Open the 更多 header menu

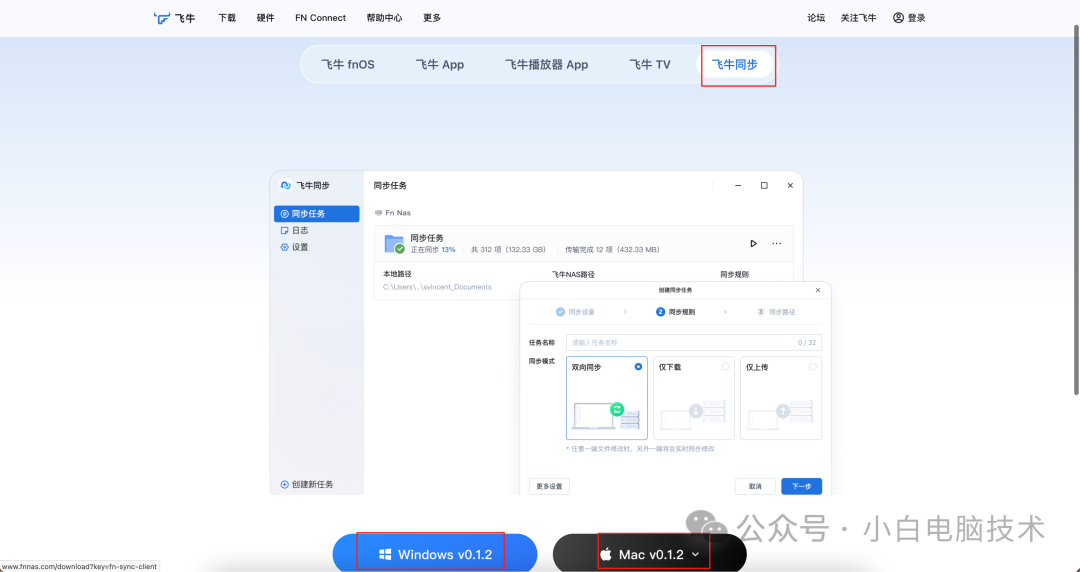click(x=432, y=18)
